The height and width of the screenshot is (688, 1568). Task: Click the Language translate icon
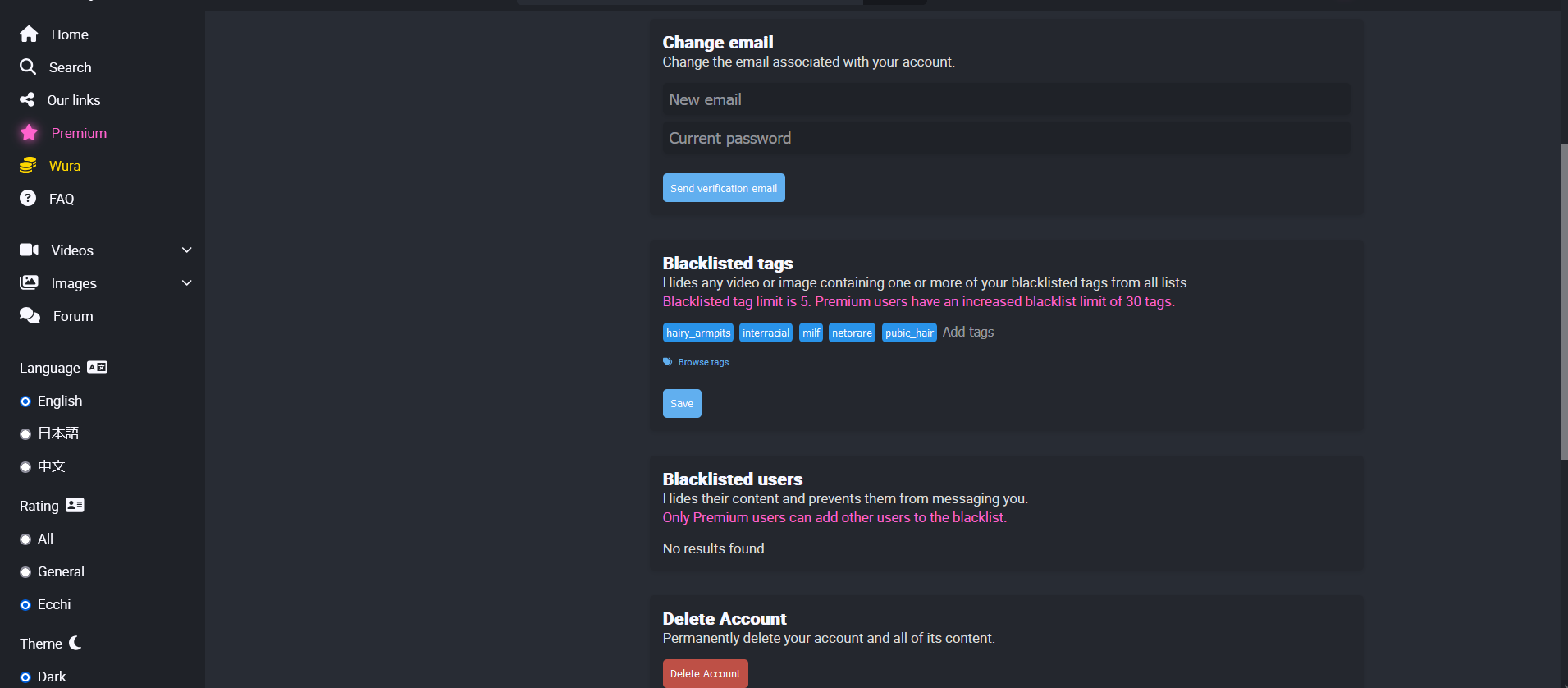tap(98, 367)
